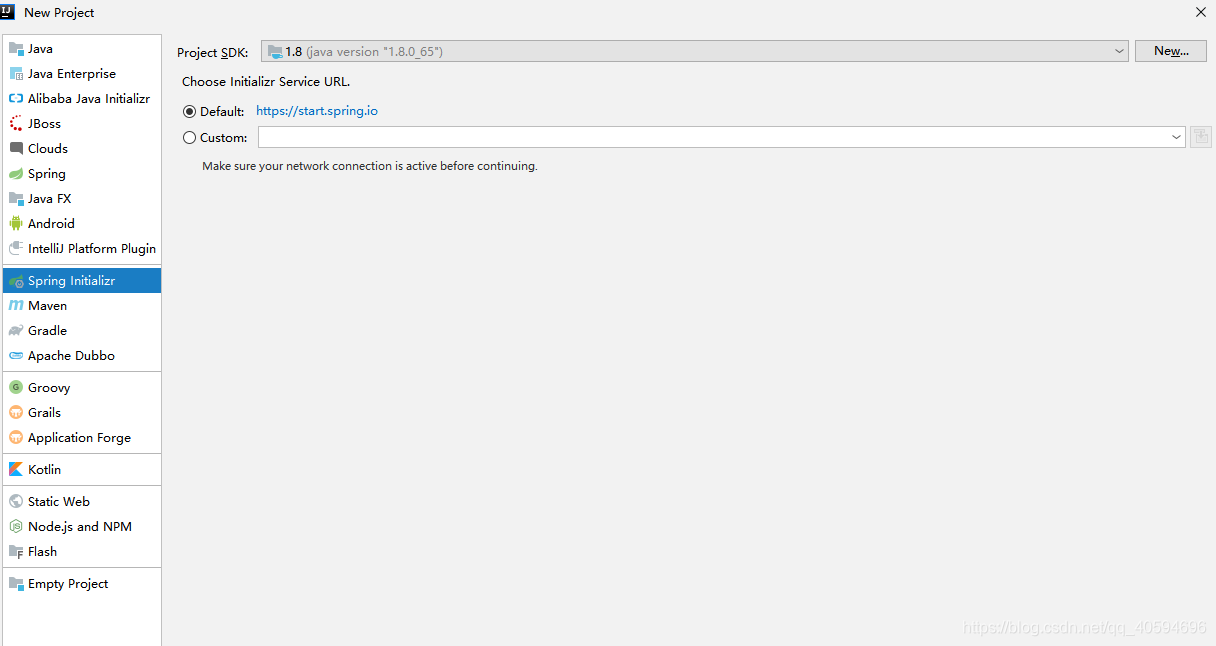Click the Java Enterprise icon

(x=16, y=73)
